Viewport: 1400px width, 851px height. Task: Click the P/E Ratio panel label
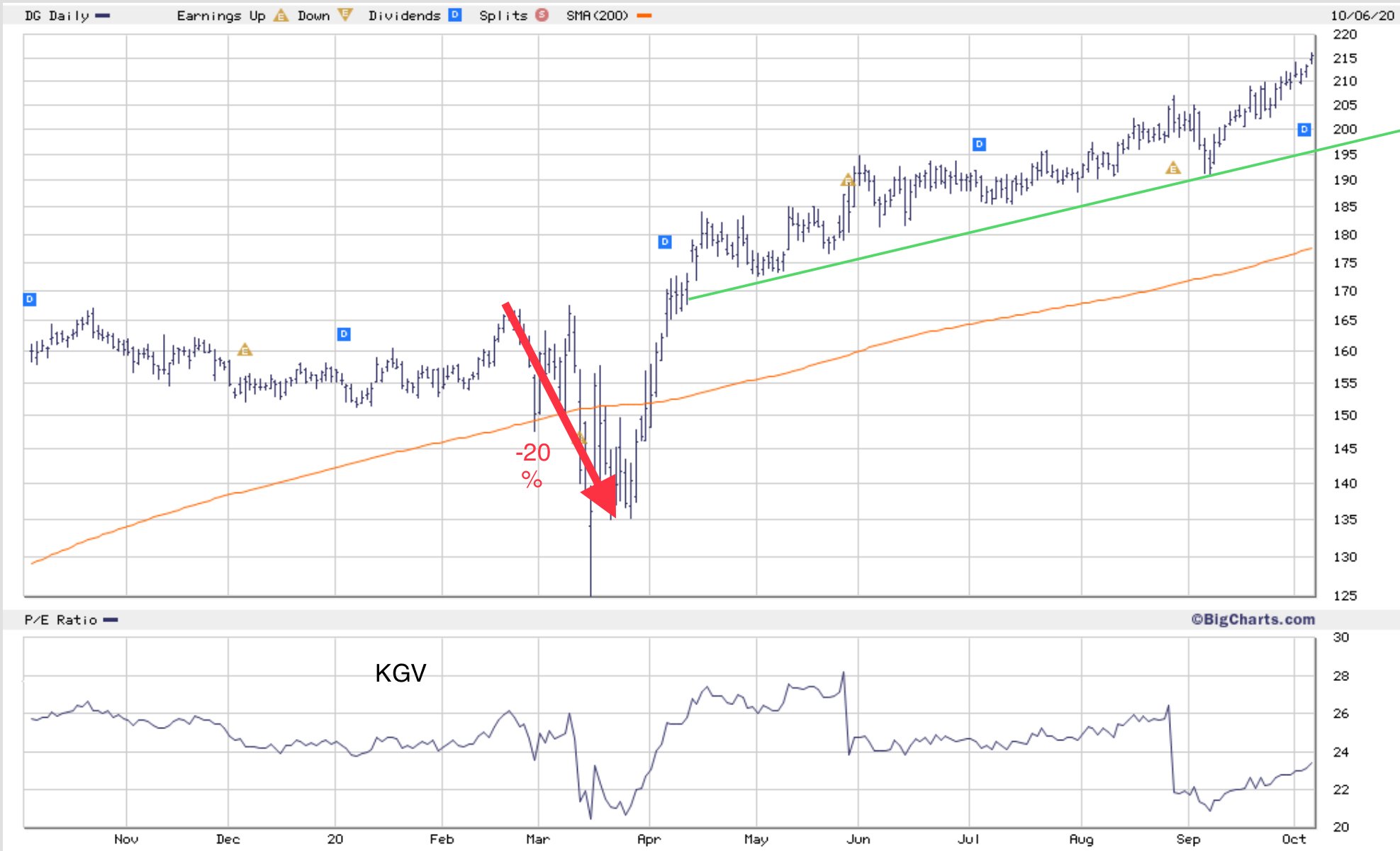(60, 620)
